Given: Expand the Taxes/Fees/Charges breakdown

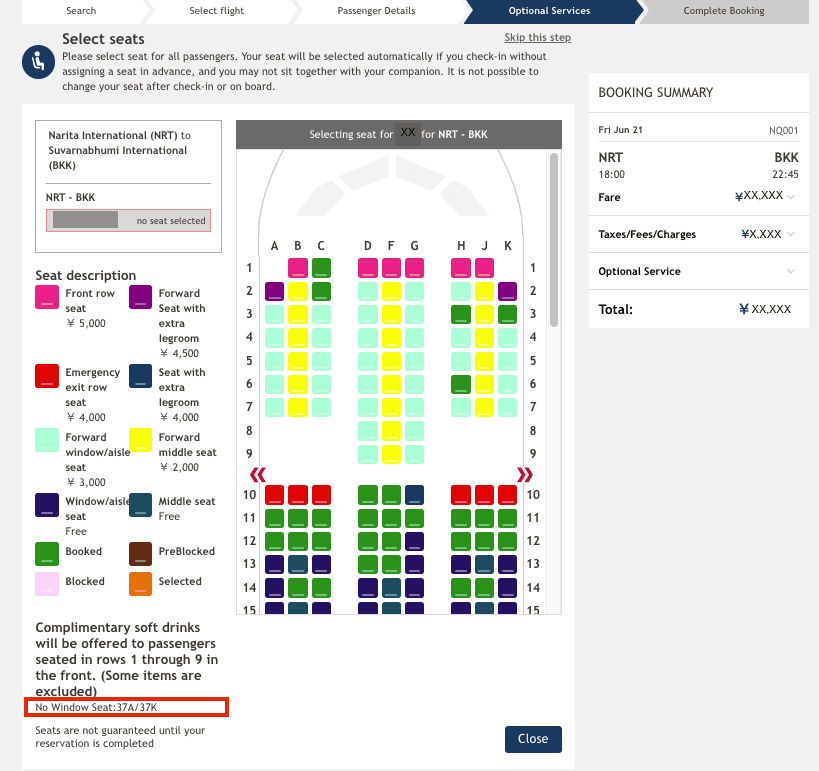Looking at the screenshot, I should [x=788, y=234].
